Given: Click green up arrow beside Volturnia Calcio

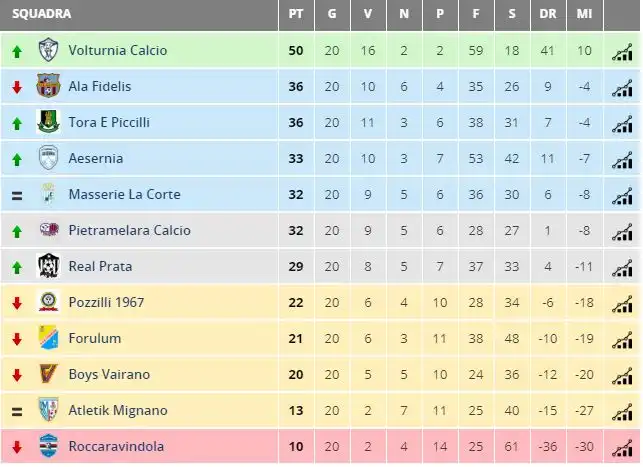Looking at the screenshot, I should pos(17,52).
